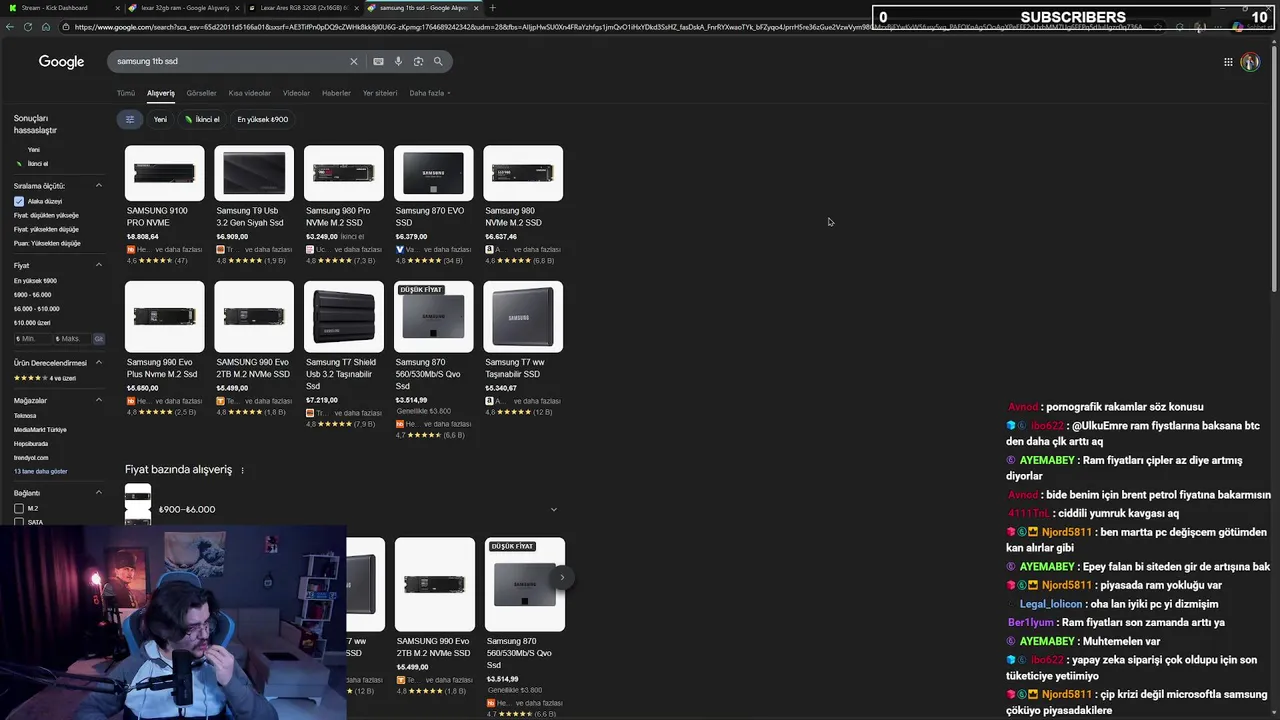Screen dimensions: 1280x720
Task: Check the SATA connection checkbox
Action: click(19, 522)
